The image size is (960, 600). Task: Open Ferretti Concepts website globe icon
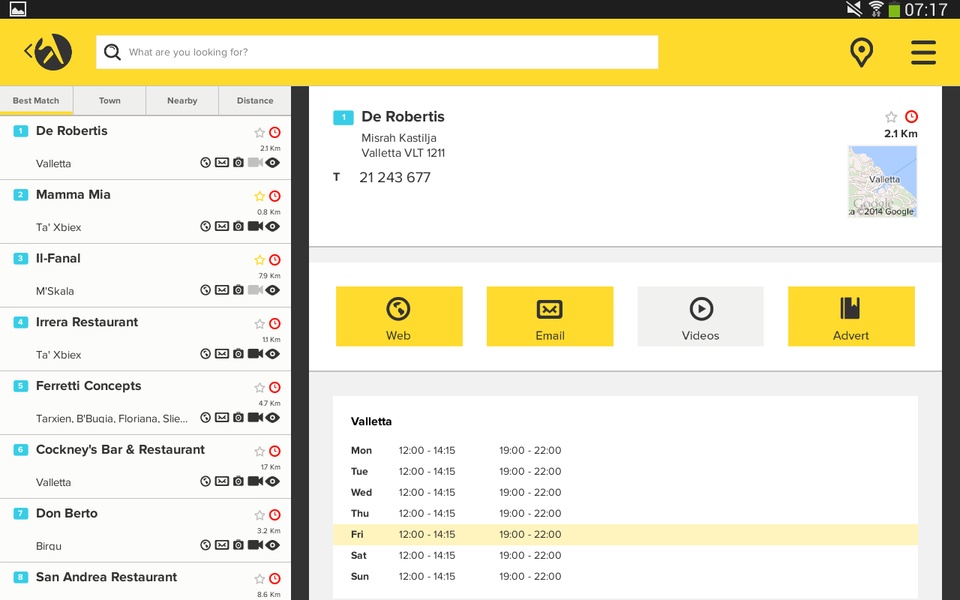pyautogui.click(x=206, y=417)
